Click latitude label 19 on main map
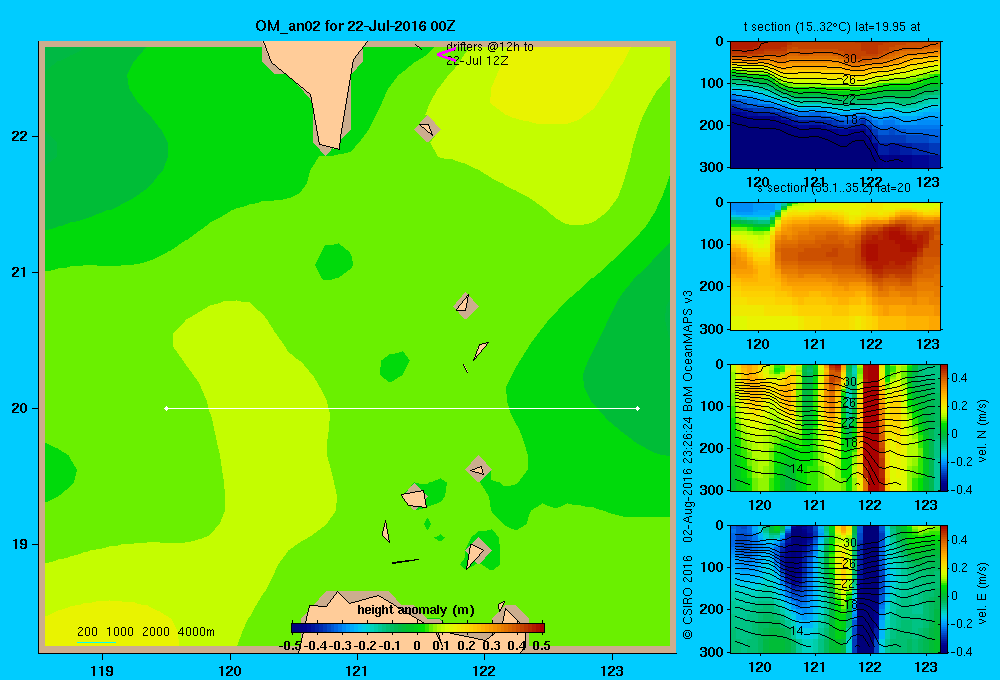The image size is (1000, 680). (20, 544)
